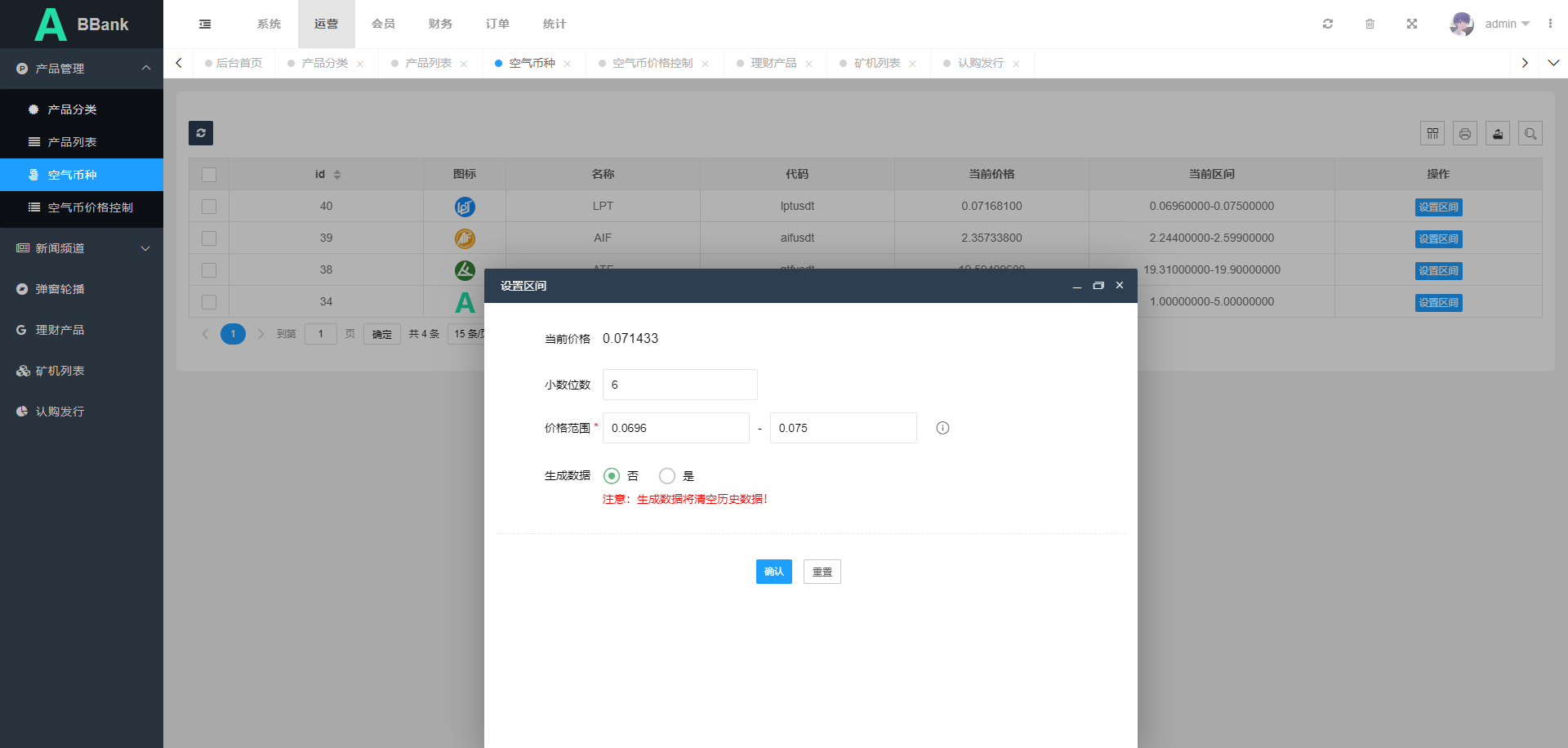Select the 是 radio option
This screenshot has height=748, width=1568.
(x=667, y=476)
